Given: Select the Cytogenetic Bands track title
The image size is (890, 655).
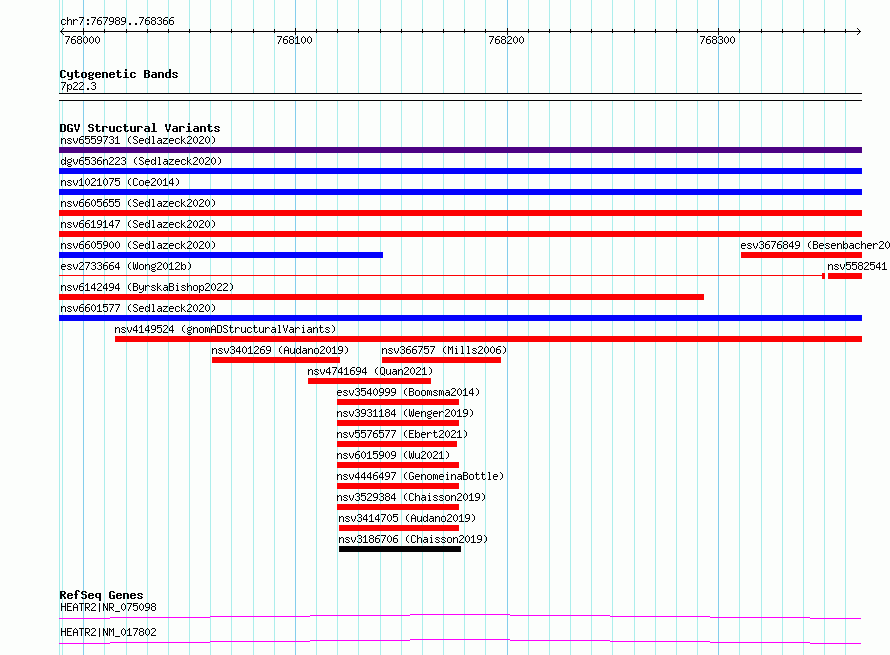Looking at the screenshot, I should [119, 74].
